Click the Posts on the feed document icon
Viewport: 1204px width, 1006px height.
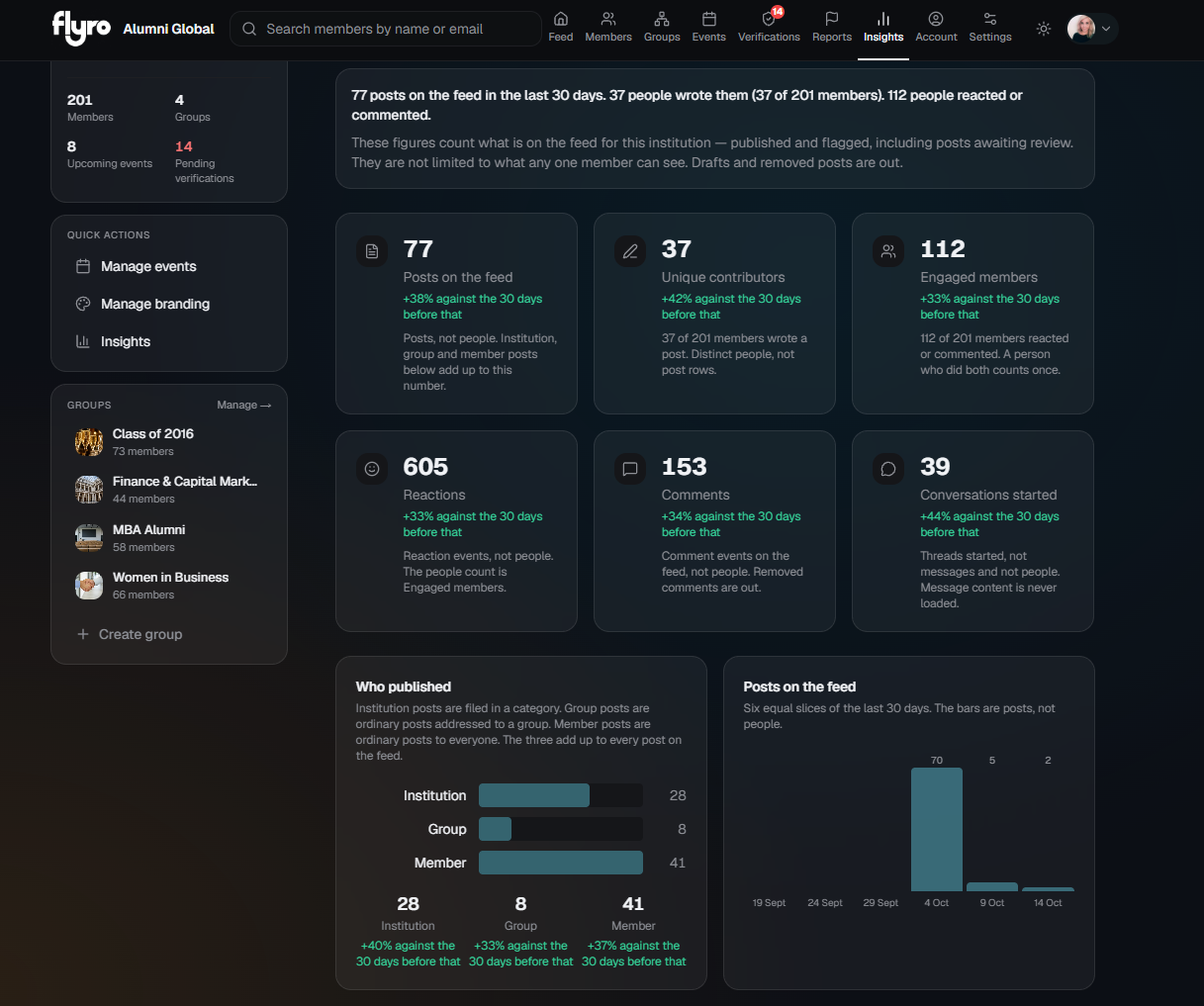[x=372, y=251]
